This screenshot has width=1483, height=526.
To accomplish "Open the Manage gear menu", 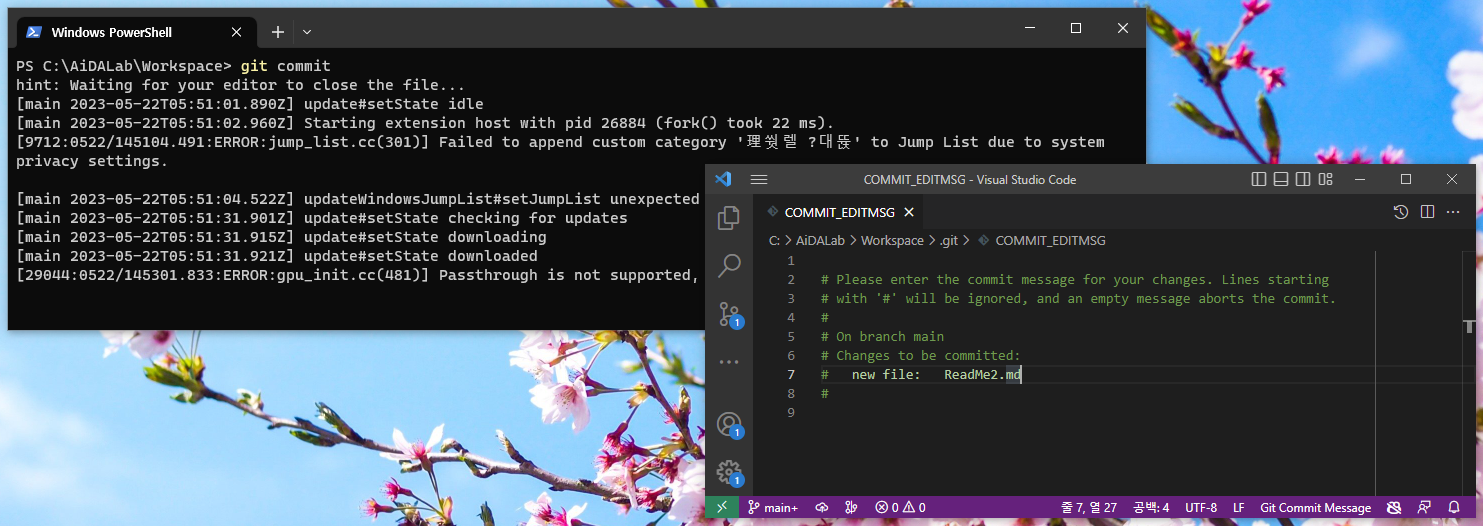I will 730,473.
